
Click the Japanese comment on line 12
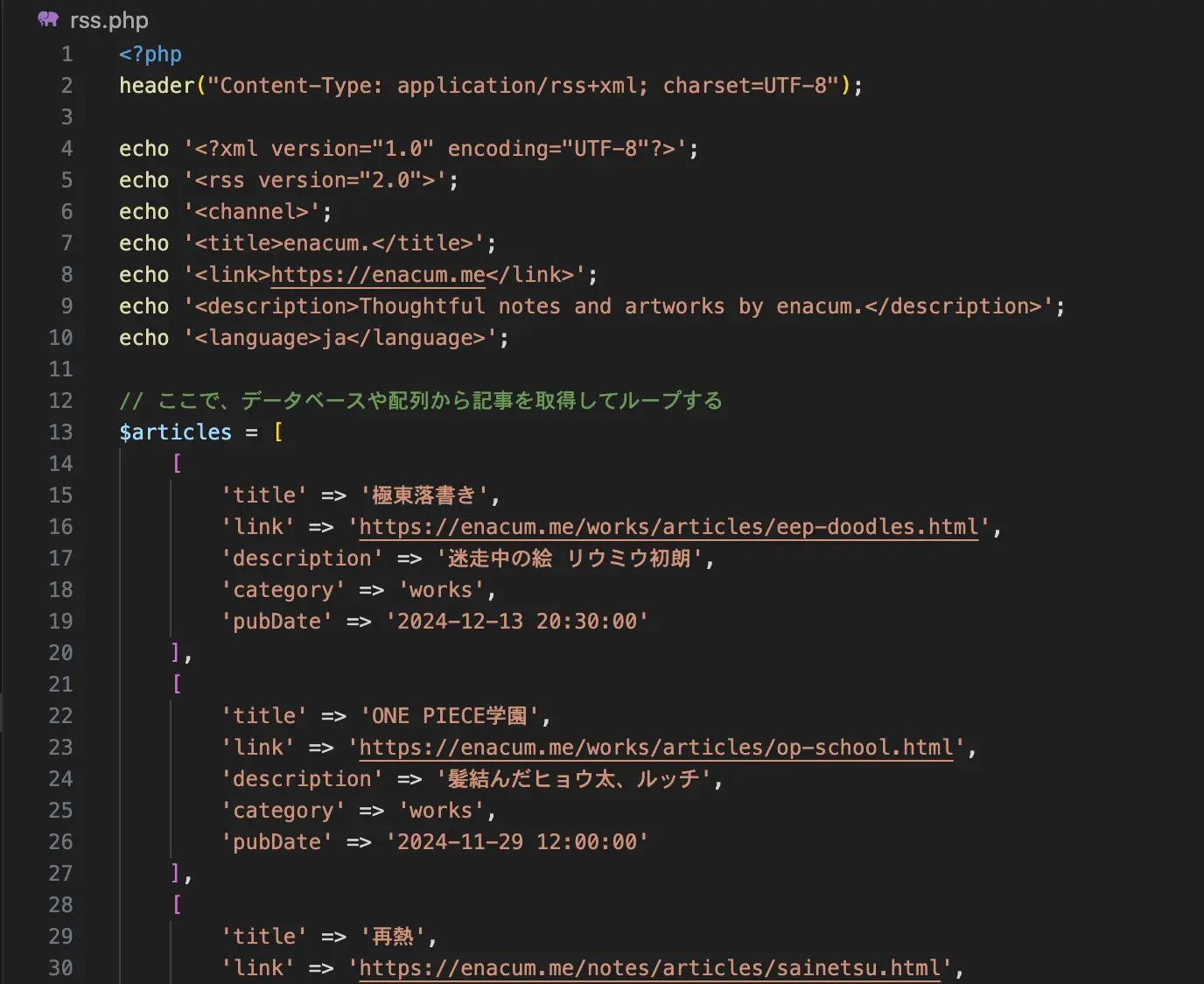click(421, 401)
